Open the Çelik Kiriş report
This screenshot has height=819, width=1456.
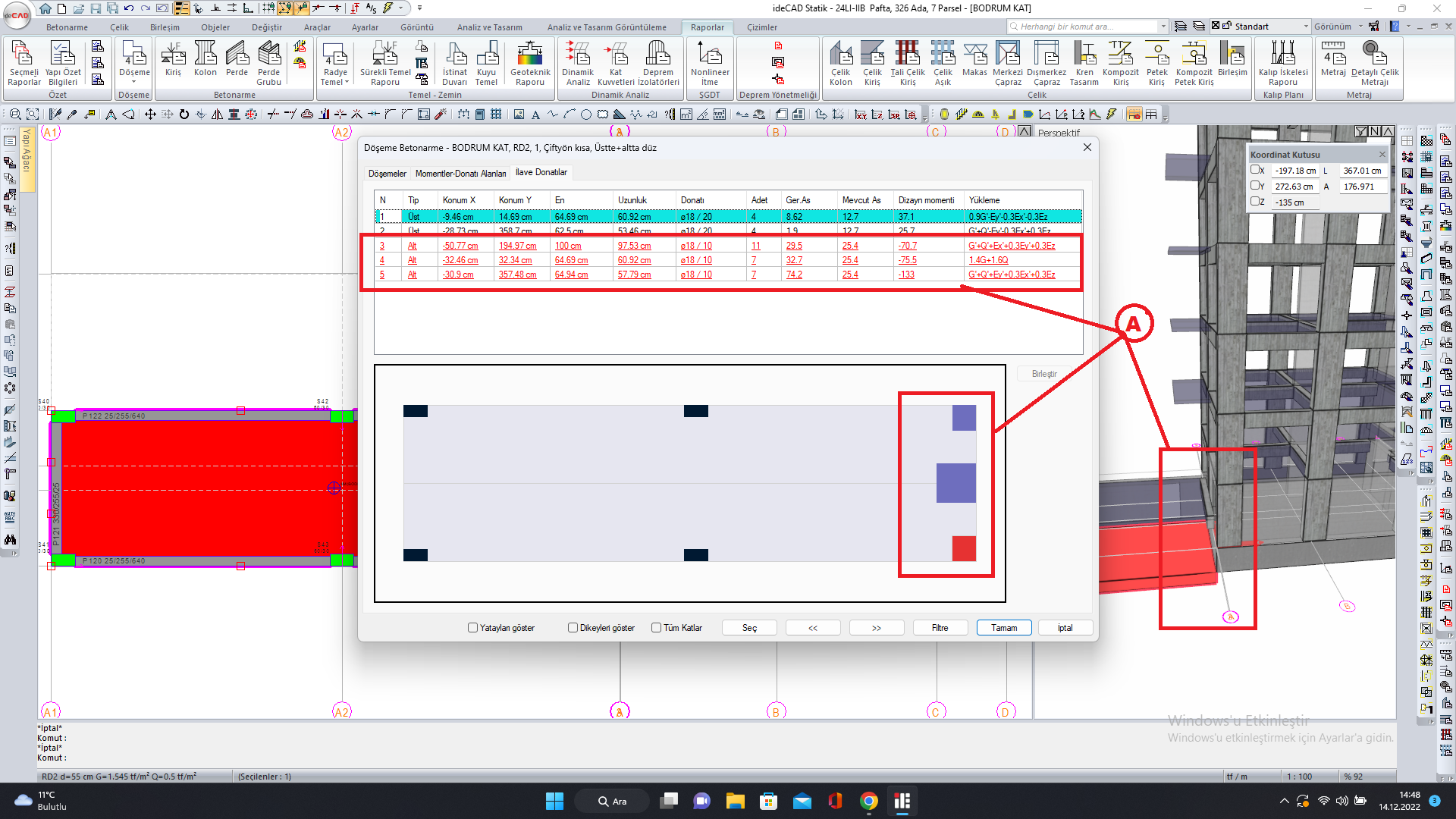[x=872, y=64]
